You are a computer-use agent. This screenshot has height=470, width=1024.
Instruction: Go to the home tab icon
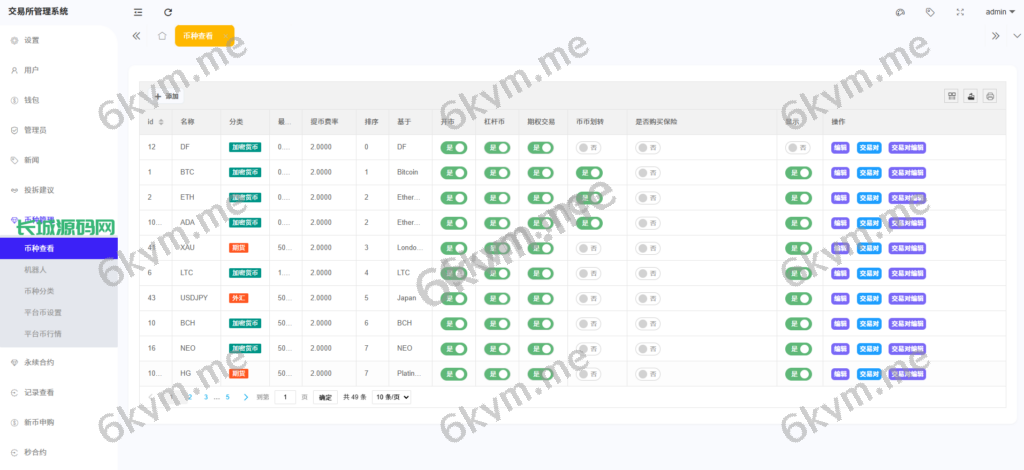click(162, 36)
